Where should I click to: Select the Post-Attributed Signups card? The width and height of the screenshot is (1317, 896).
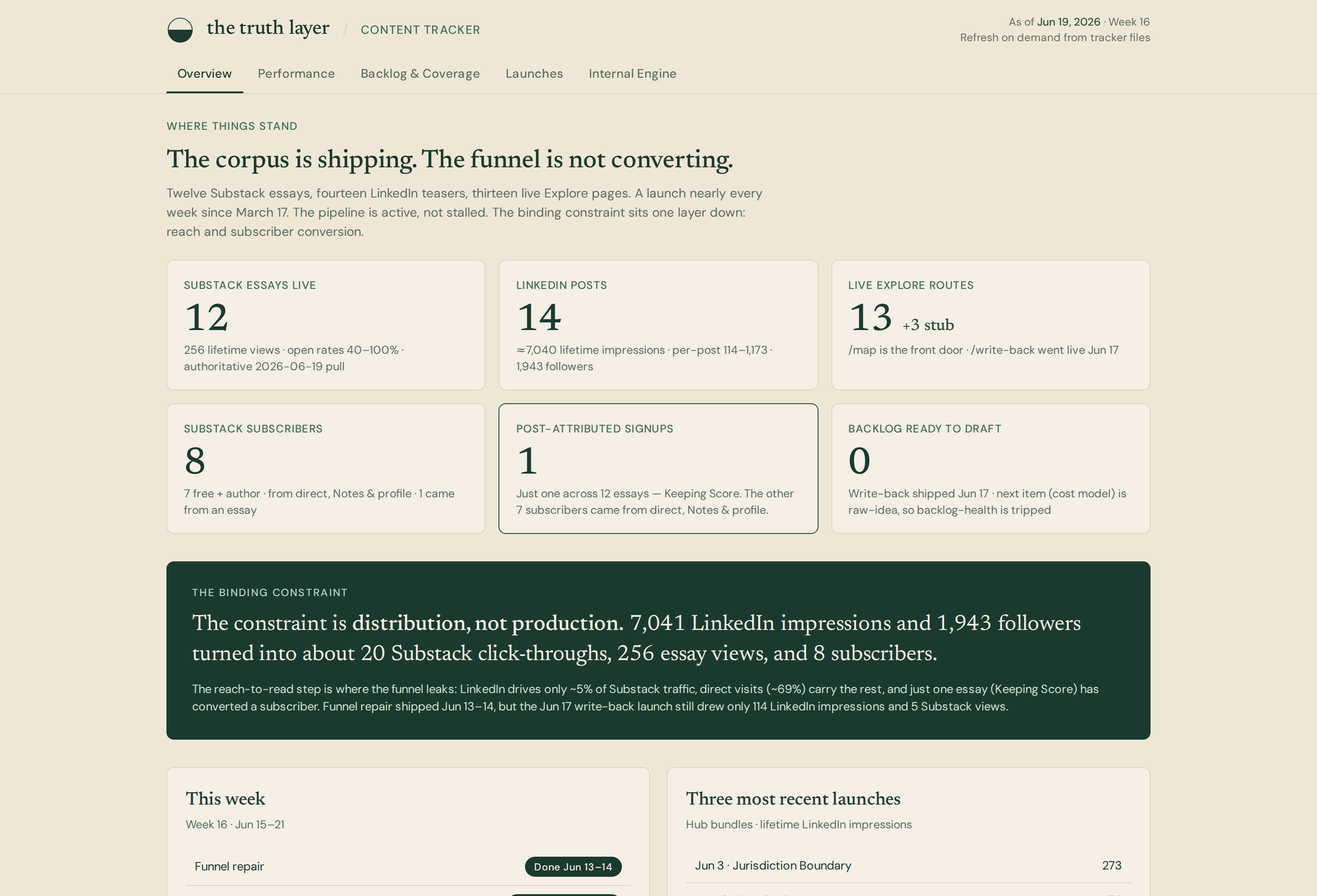[658, 469]
